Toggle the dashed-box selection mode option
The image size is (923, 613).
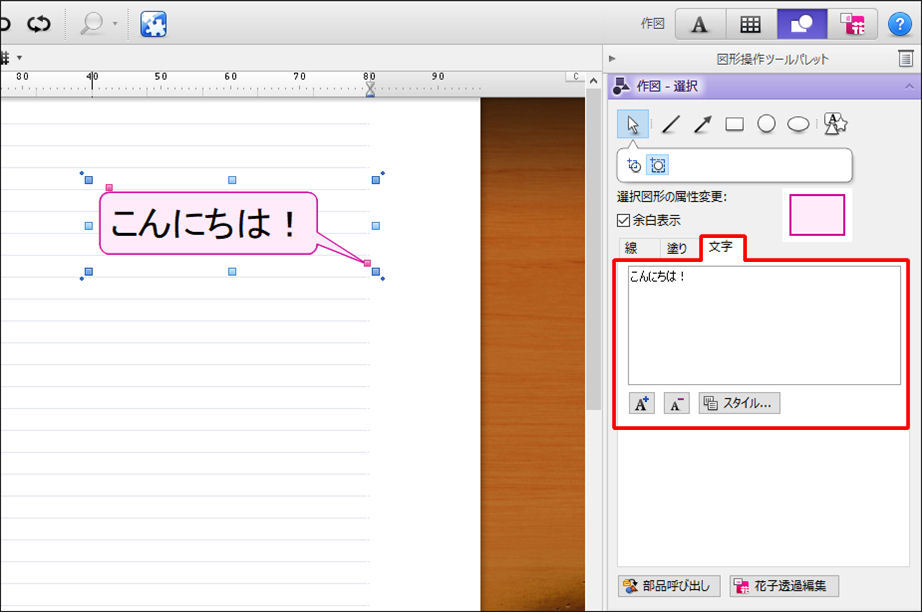coord(658,165)
